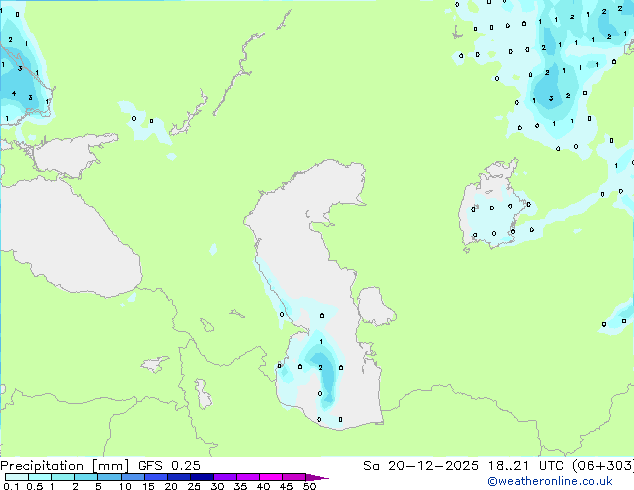Viewport: 634px width, 490px height.
Task: Click the '0.5' legend scale label
Action: pos(34,486)
